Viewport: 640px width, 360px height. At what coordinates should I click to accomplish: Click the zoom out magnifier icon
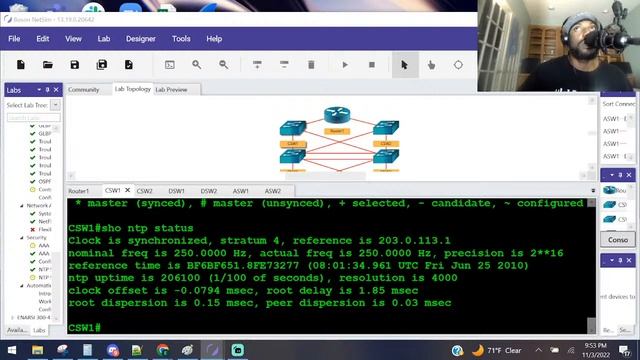point(224,64)
